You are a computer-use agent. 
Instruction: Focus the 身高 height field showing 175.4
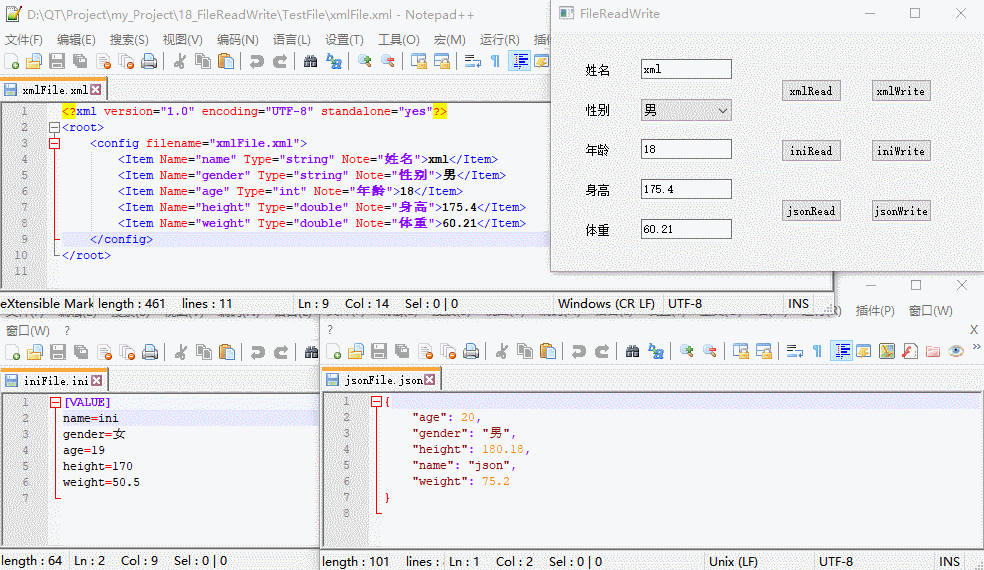coord(686,189)
